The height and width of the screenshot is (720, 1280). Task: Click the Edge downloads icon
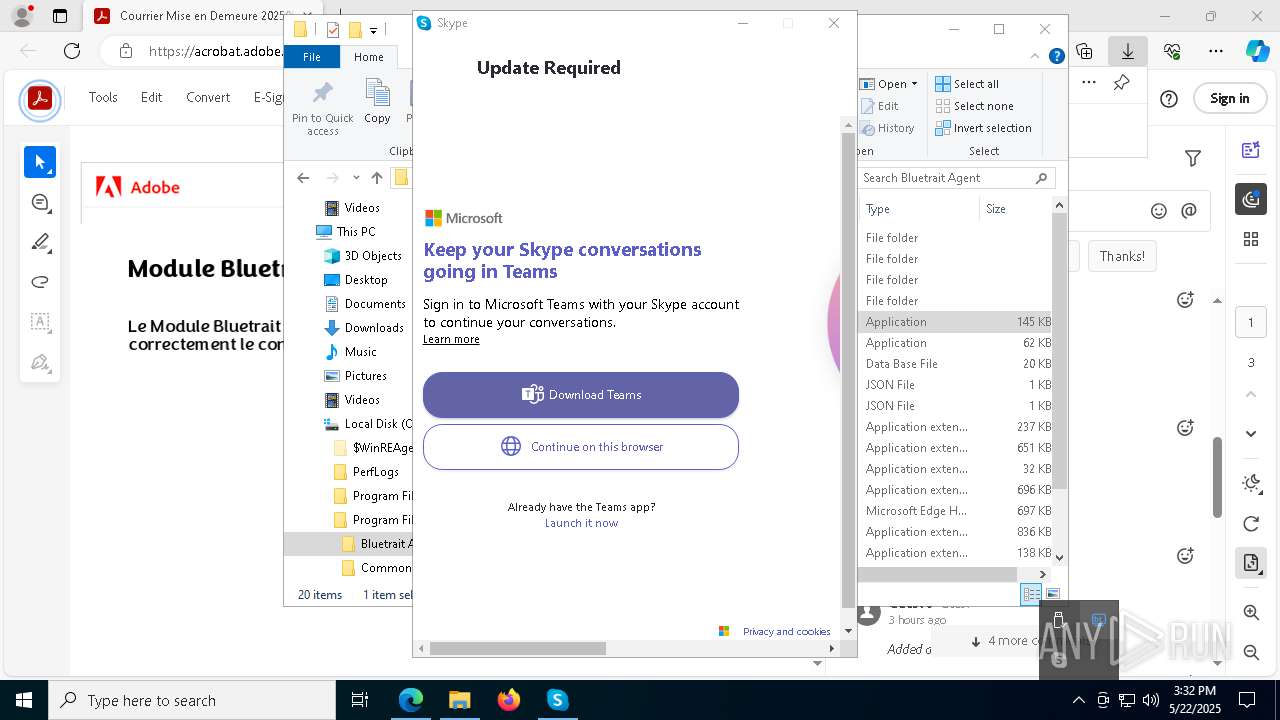(x=1128, y=51)
